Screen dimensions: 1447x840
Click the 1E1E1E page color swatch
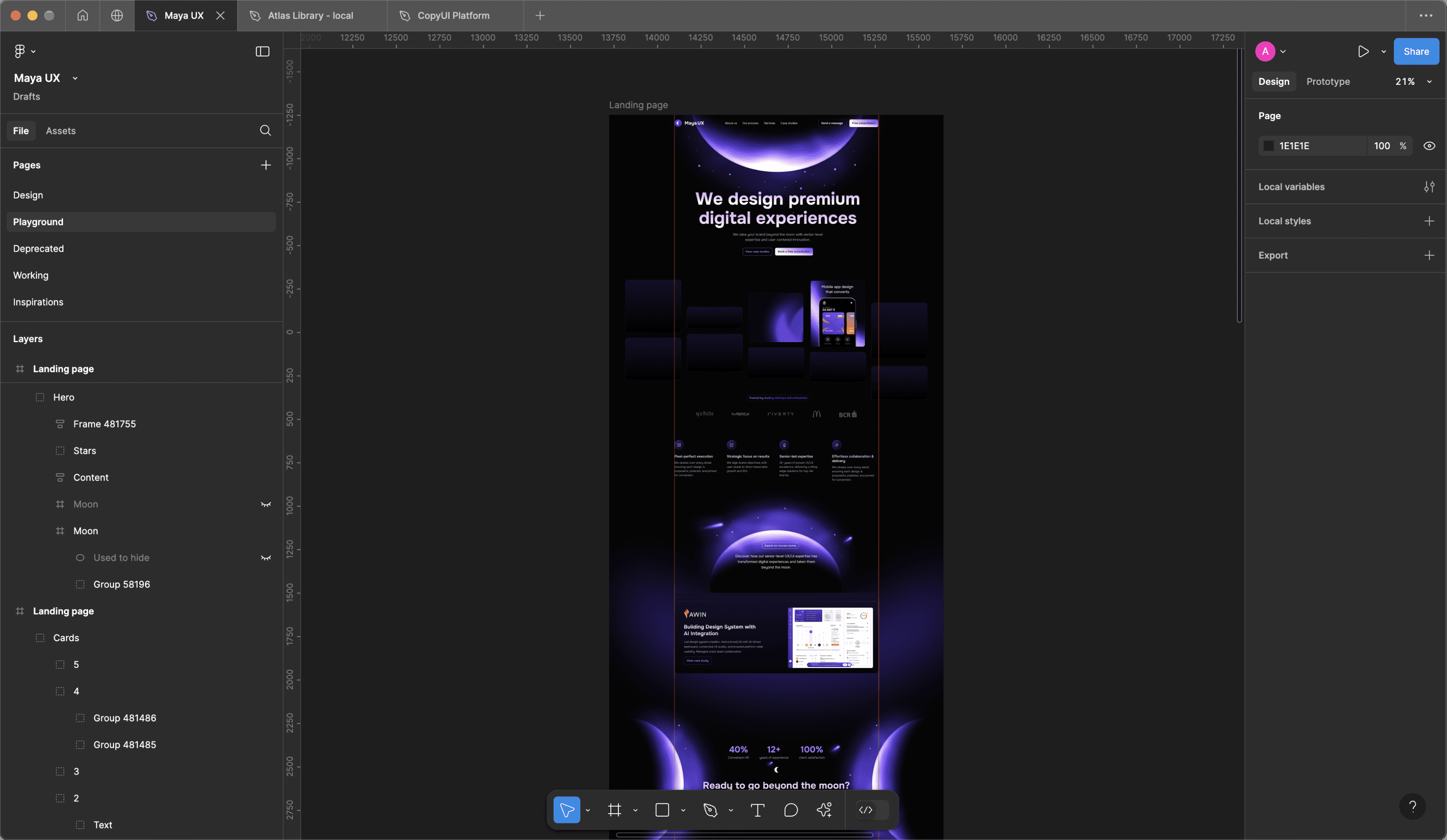point(1269,146)
